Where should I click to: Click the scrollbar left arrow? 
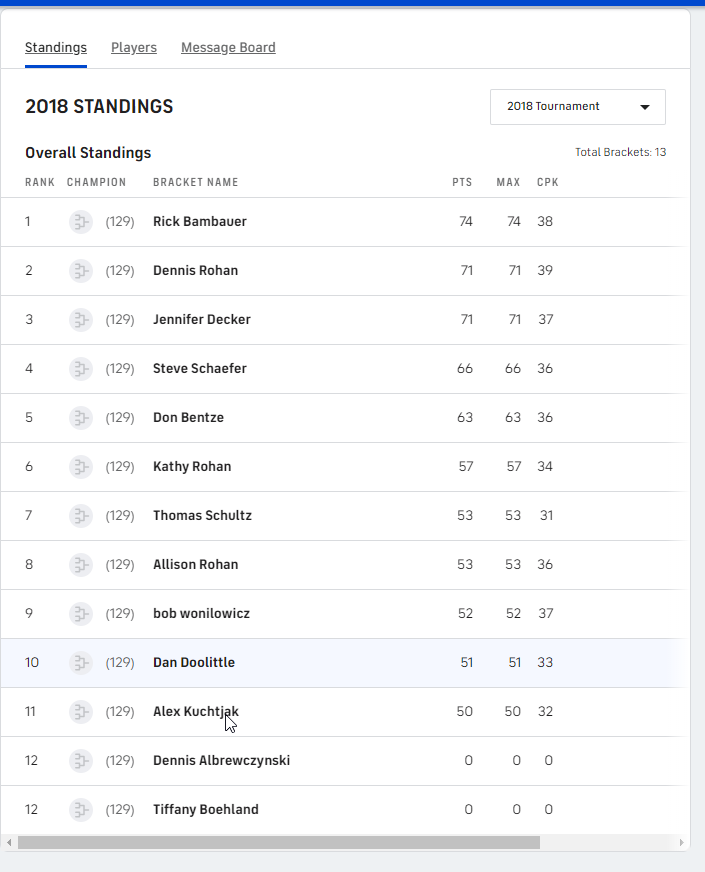click(9, 843)
